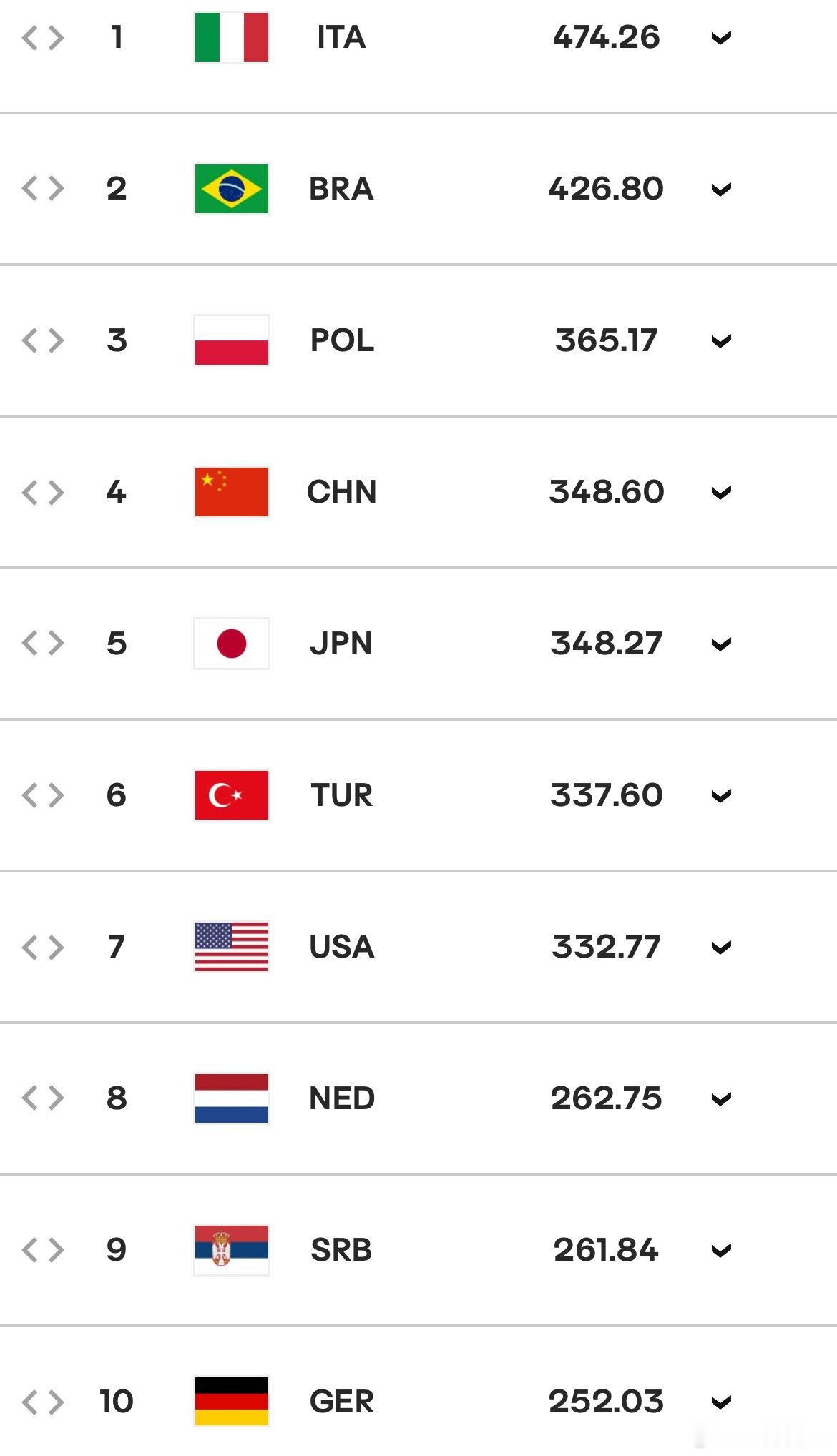The height and width of the screenshot is (1456, 837).
Task: Click the China flag icon
Action: 232,492
